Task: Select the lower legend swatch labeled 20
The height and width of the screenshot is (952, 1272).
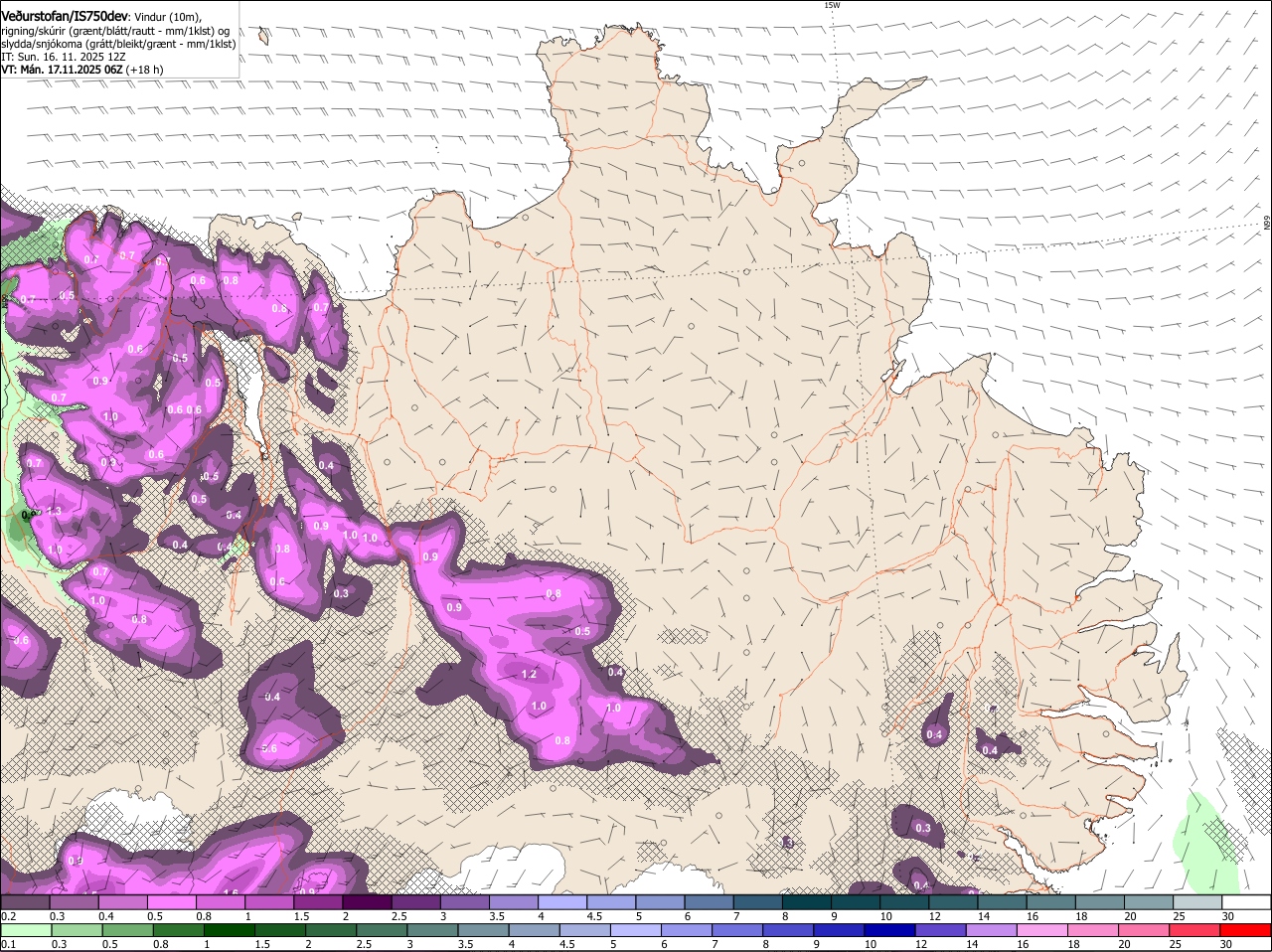Action: click(x=1144, y=931)
